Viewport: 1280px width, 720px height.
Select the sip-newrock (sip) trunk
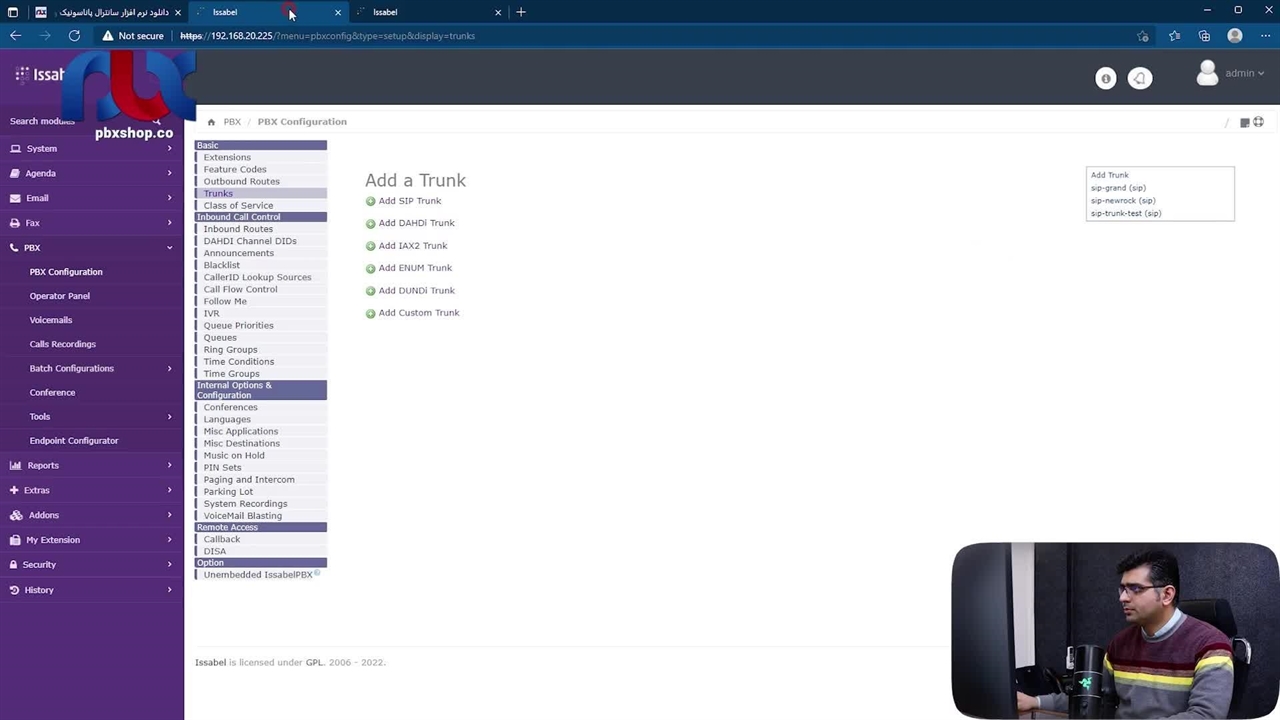click(1122, 201)
